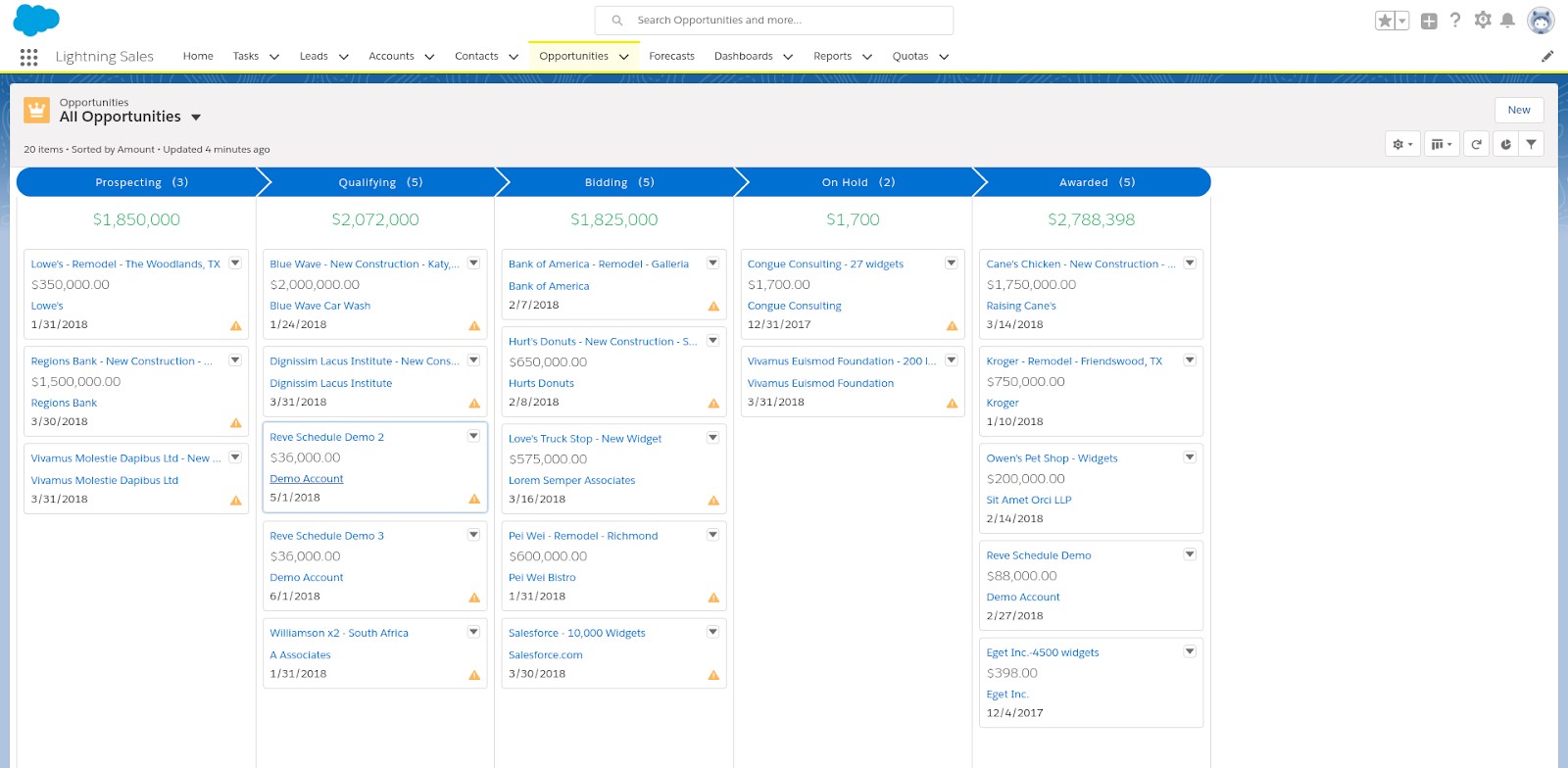Click the Search Opportunities field
Viewport: 1568px width, 768px height.
tap(774, 20)
